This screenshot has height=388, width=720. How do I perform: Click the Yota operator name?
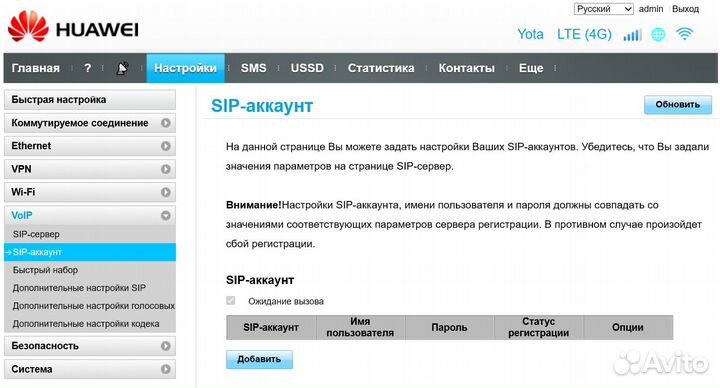click(x=530, y=34)
